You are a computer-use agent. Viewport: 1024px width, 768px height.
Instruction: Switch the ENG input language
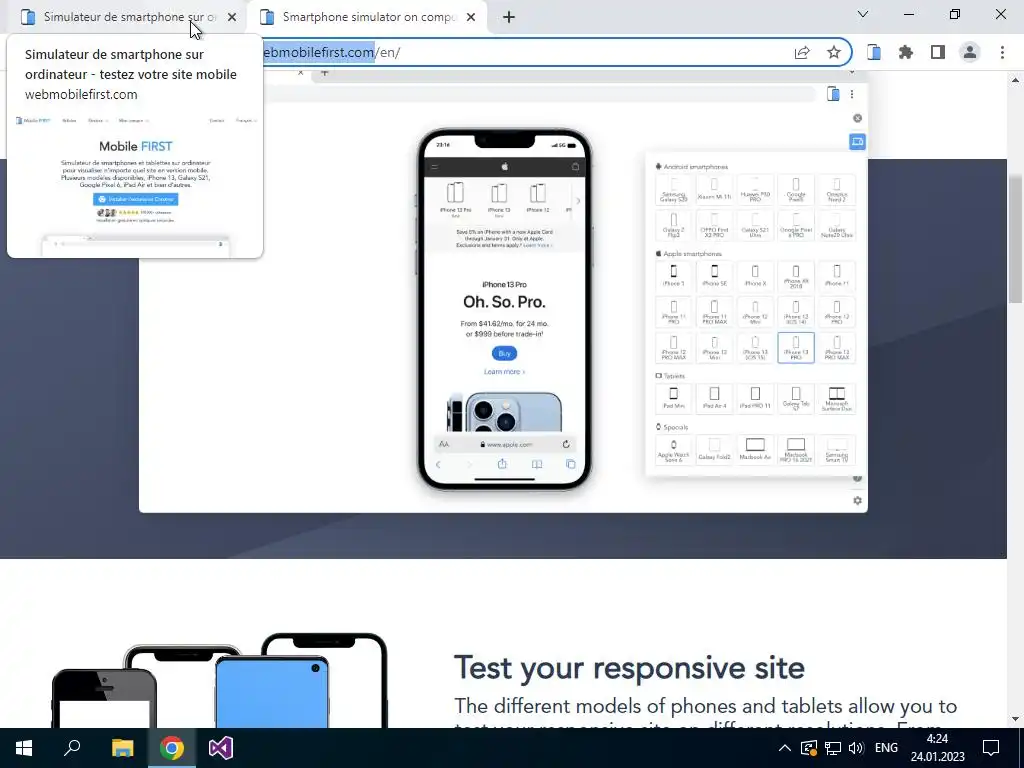pyautogui.click(x=886, y=748)
